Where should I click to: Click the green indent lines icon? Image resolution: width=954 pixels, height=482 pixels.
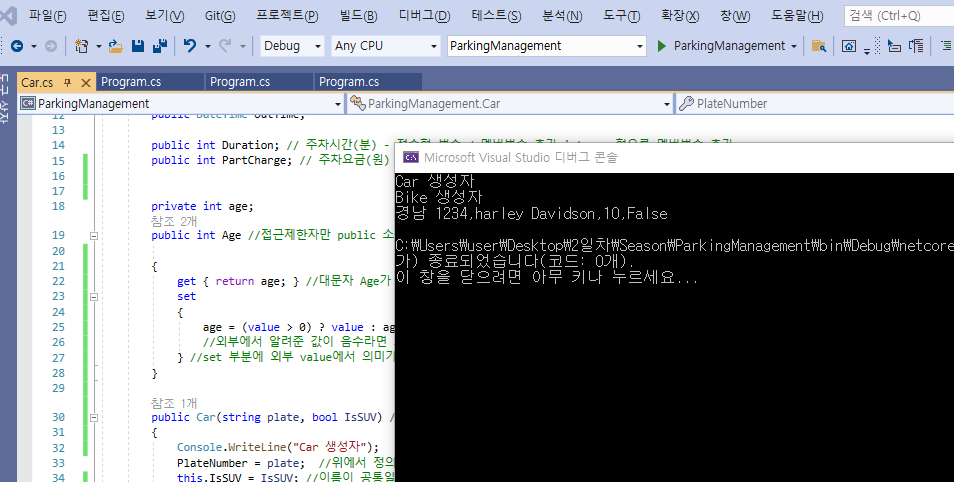(946, 46)
